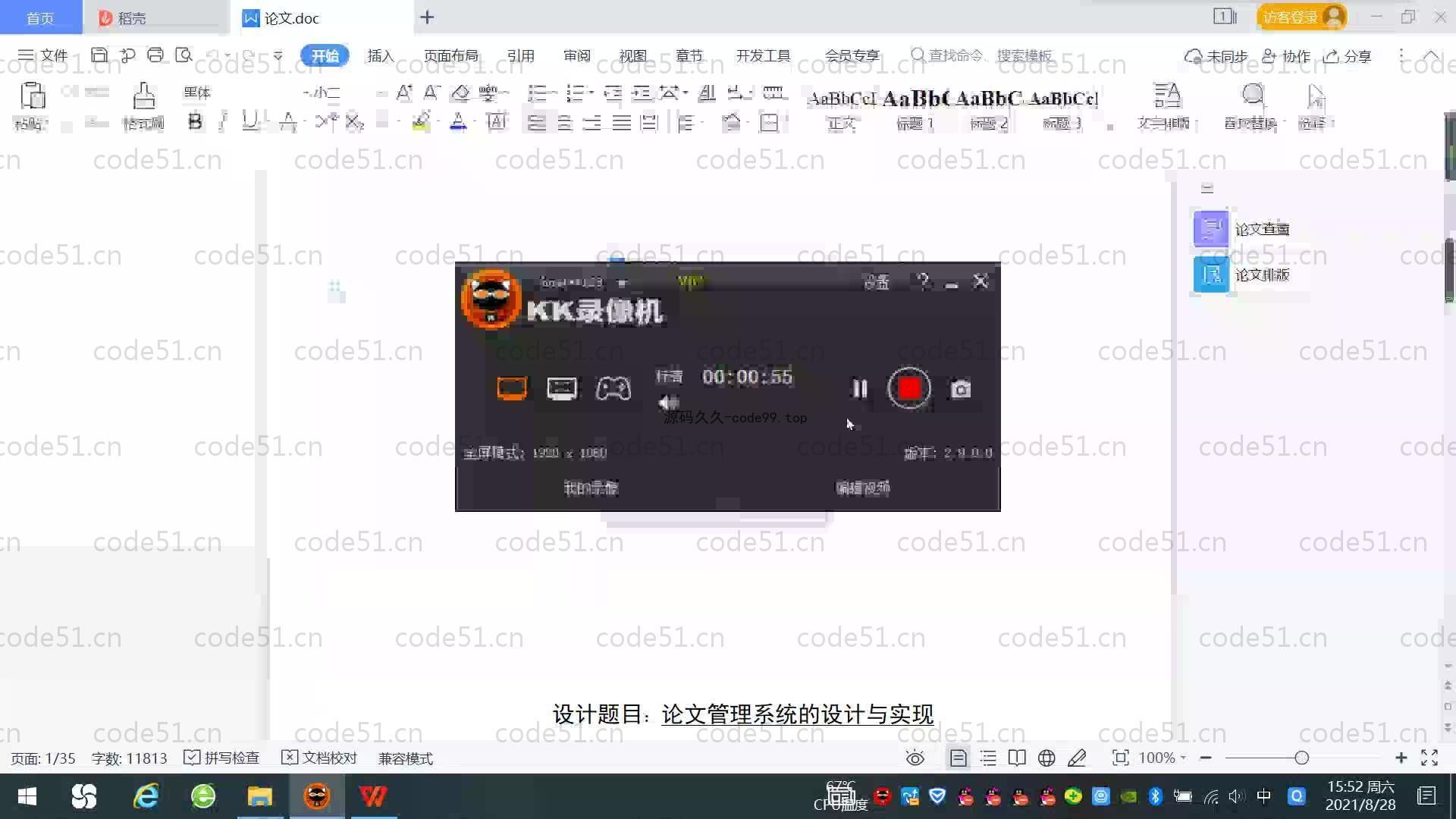The width and height of the screenshot is (1456, 819).
Task: Open a new tab with plus button
Action: pyautogui.click(x=427, y=17)
